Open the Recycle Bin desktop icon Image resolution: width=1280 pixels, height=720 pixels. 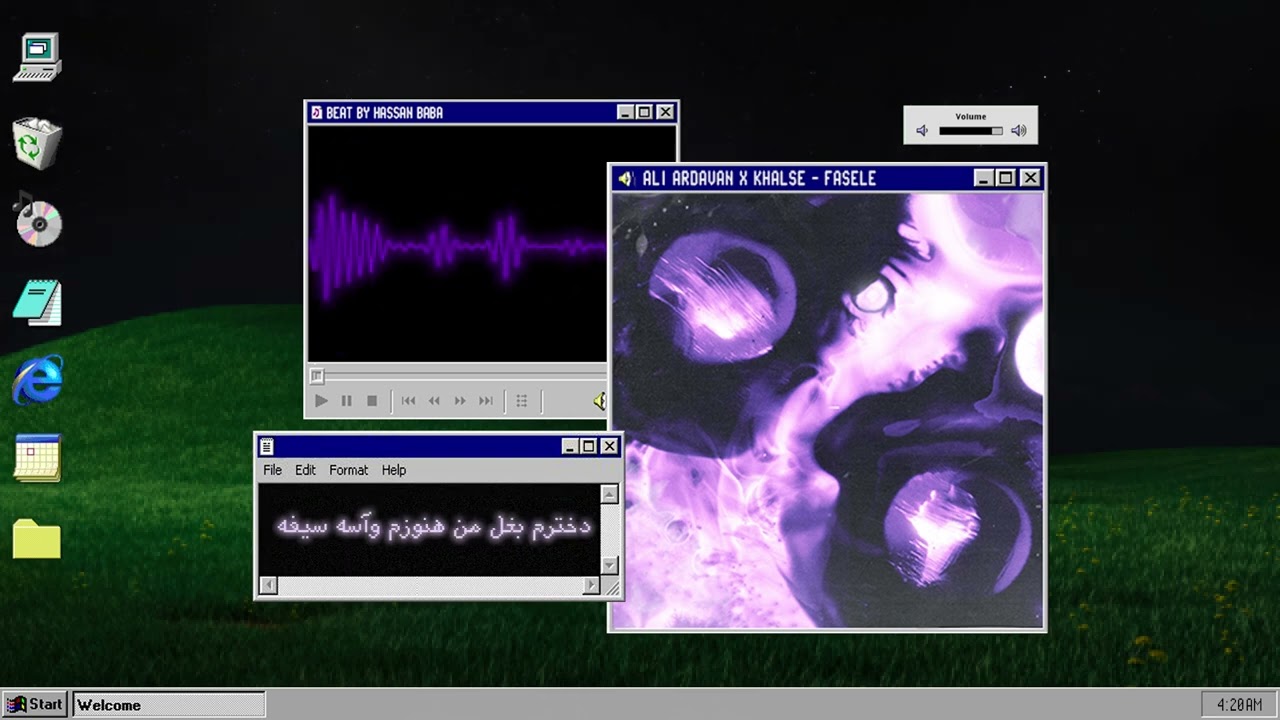tap(37, 143)
